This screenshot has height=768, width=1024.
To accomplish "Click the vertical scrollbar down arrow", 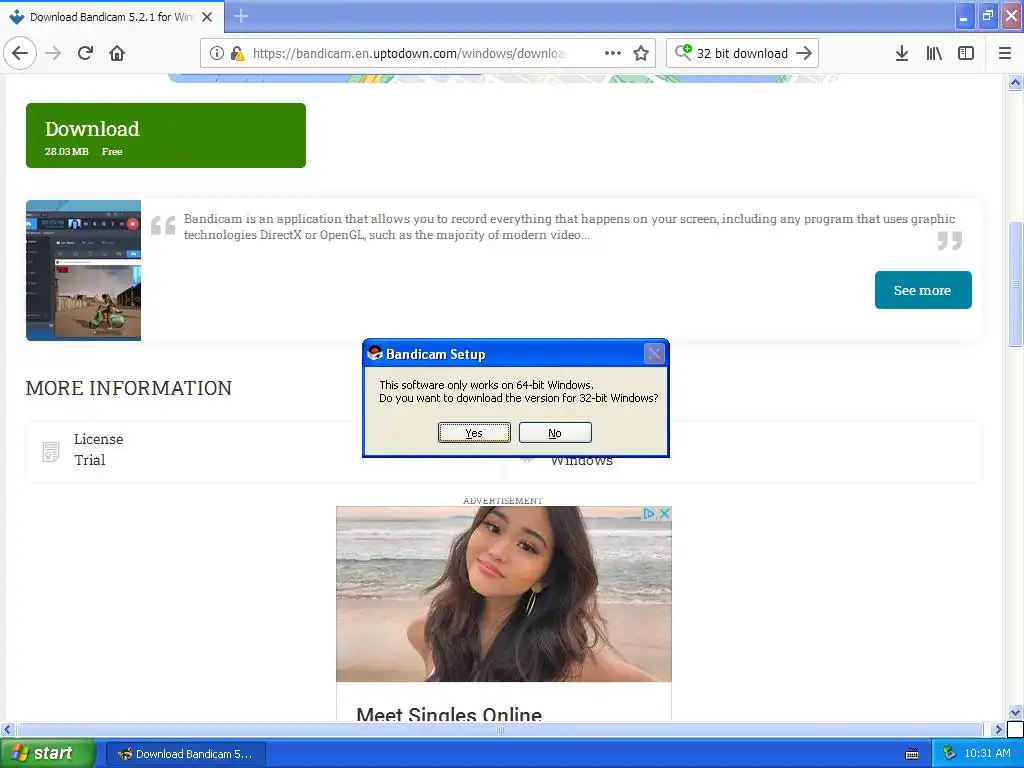I will pyautogui.click(x=1015, y=712).
